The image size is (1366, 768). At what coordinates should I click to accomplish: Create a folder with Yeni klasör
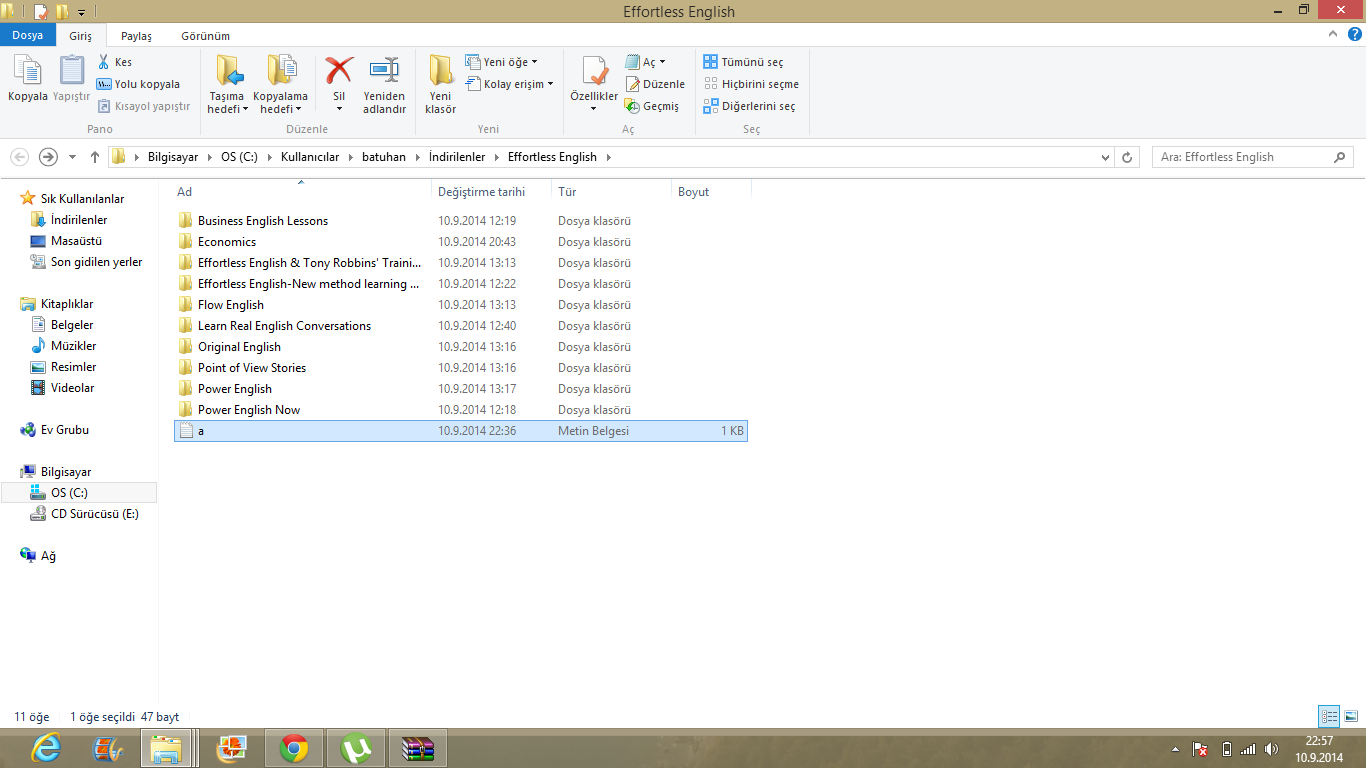coord(440,84)
